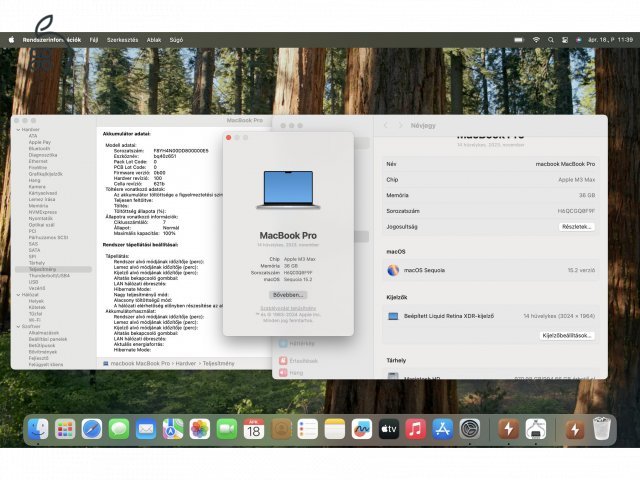This screenshot has width=640, height=480.
Task: Open the Fájl menu
Action: coord(94,40)
